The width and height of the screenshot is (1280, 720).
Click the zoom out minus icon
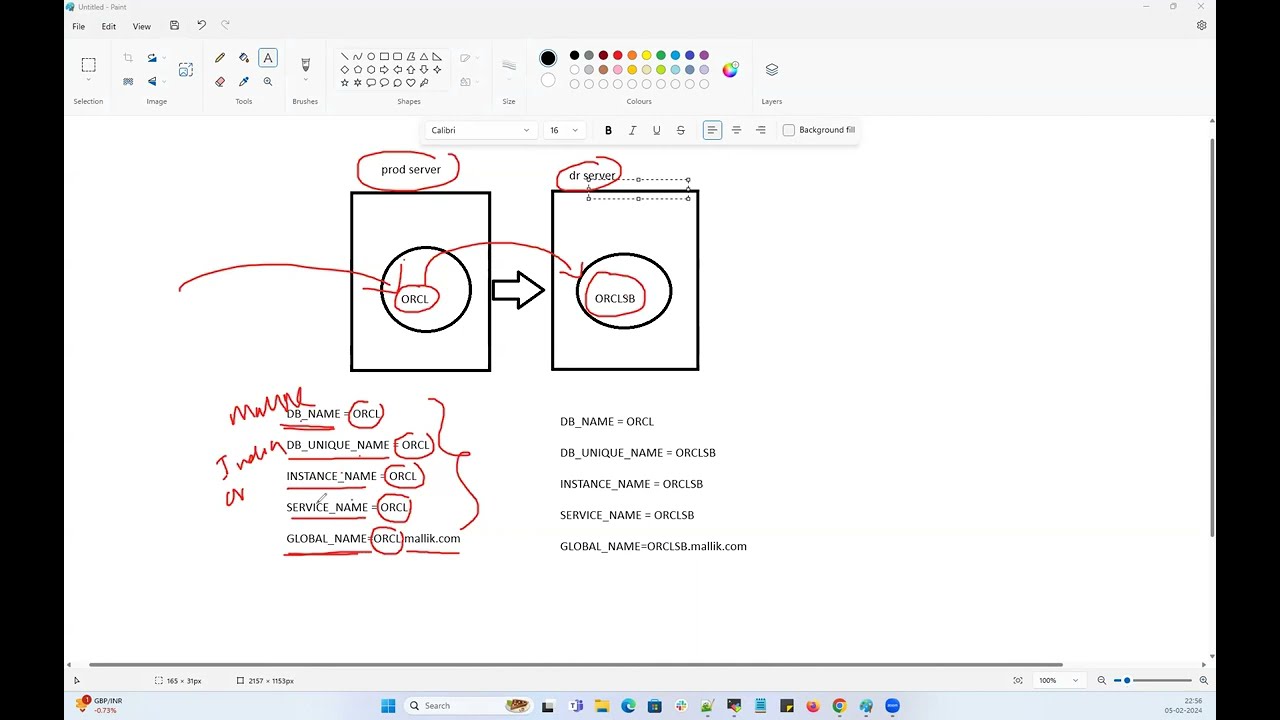tap(1102, 680)
